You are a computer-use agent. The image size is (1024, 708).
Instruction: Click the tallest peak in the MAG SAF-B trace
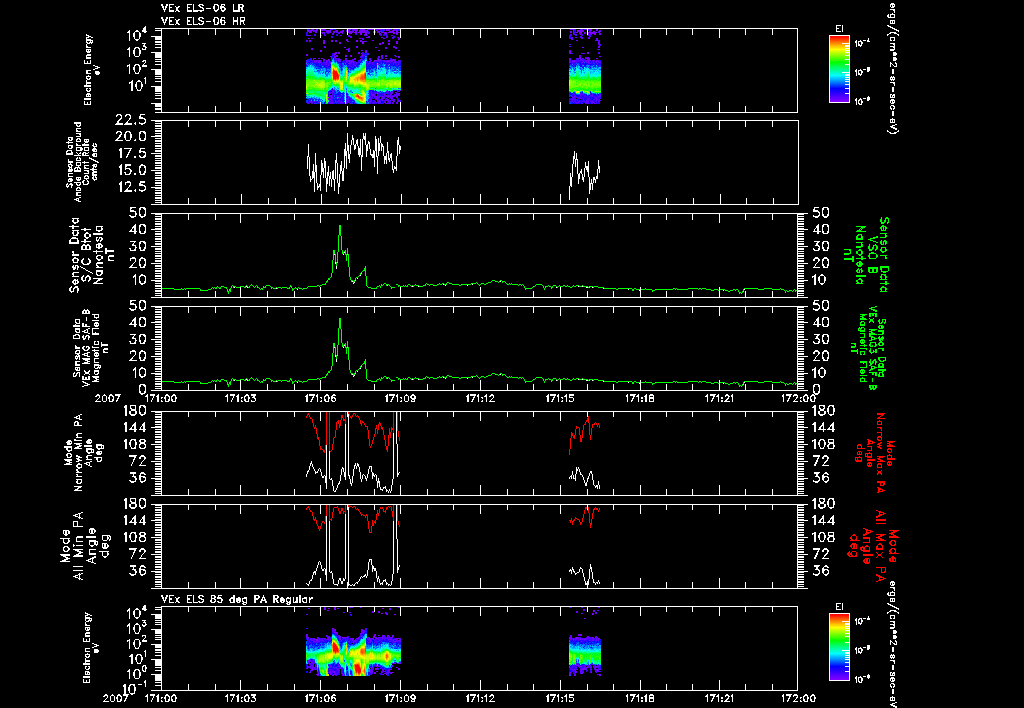340,320
